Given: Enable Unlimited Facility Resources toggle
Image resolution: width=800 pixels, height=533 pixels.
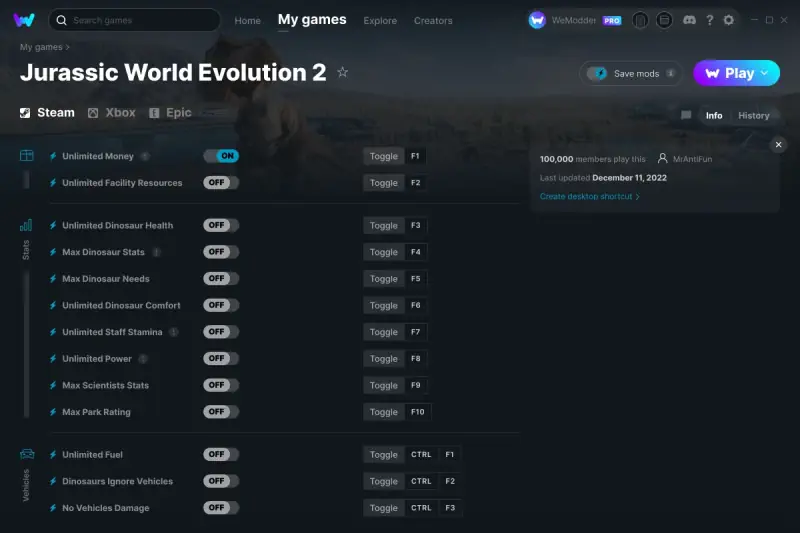Looking at the screenshot, I should pos(221,183).
